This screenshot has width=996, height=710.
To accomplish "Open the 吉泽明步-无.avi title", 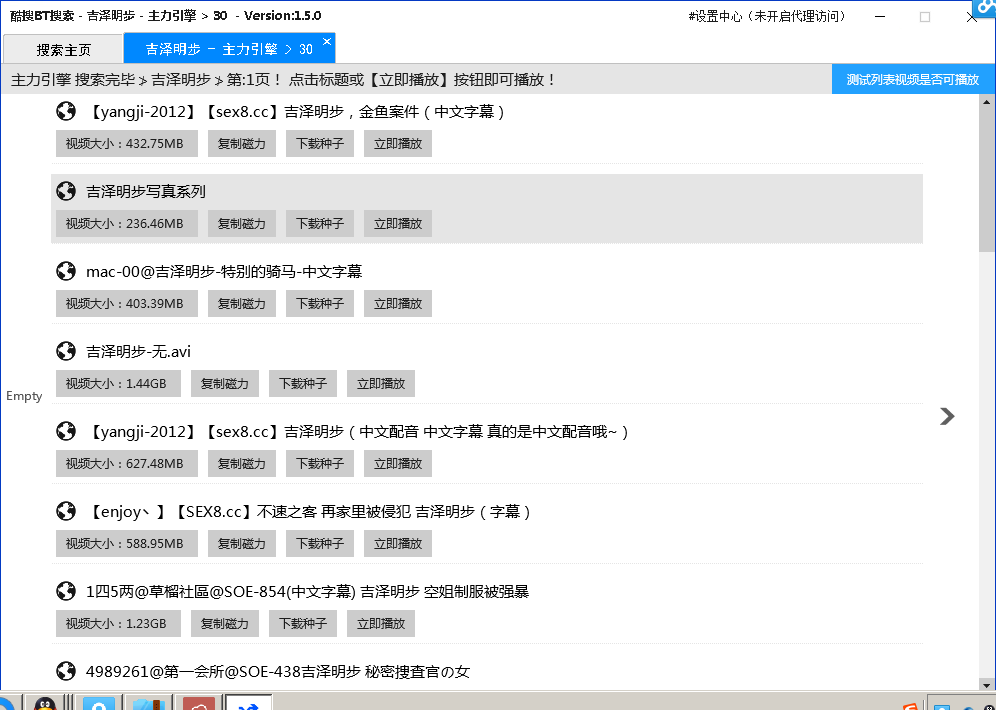I will [138, 351].
